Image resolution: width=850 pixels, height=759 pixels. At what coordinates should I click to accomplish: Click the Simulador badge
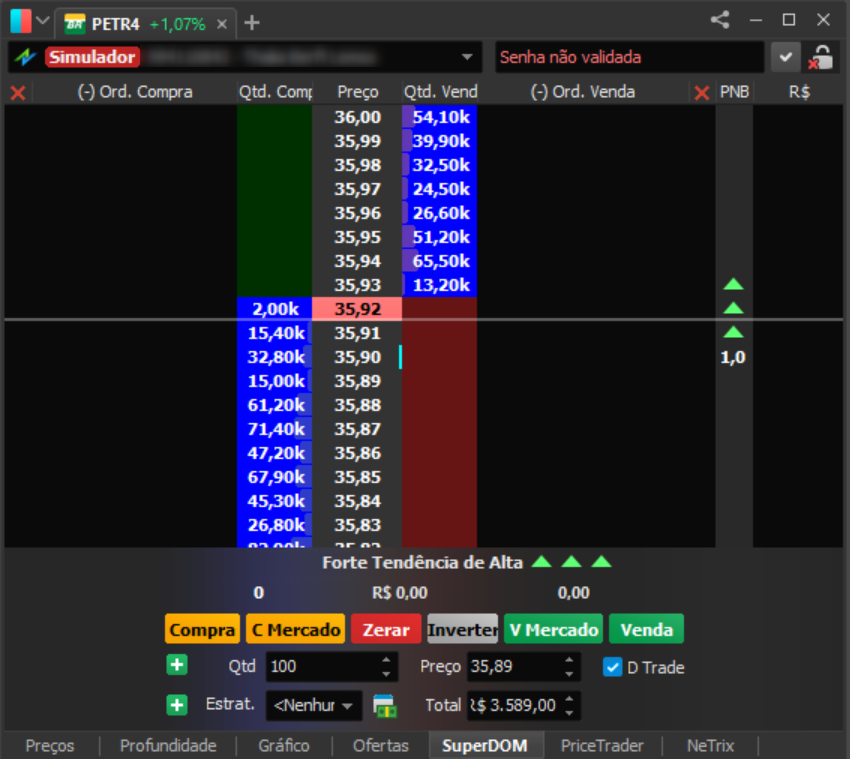(92, 57)
